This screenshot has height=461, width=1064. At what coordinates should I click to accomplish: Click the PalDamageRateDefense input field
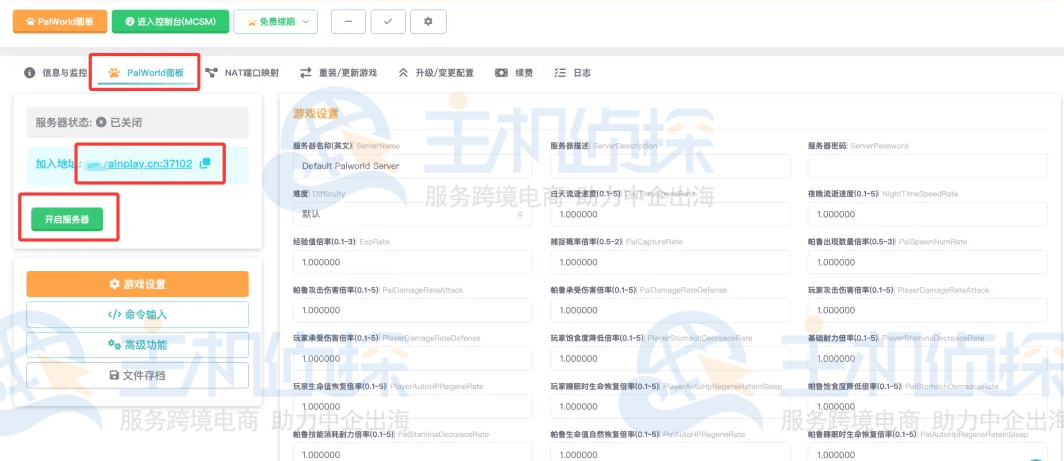point(670,310)
